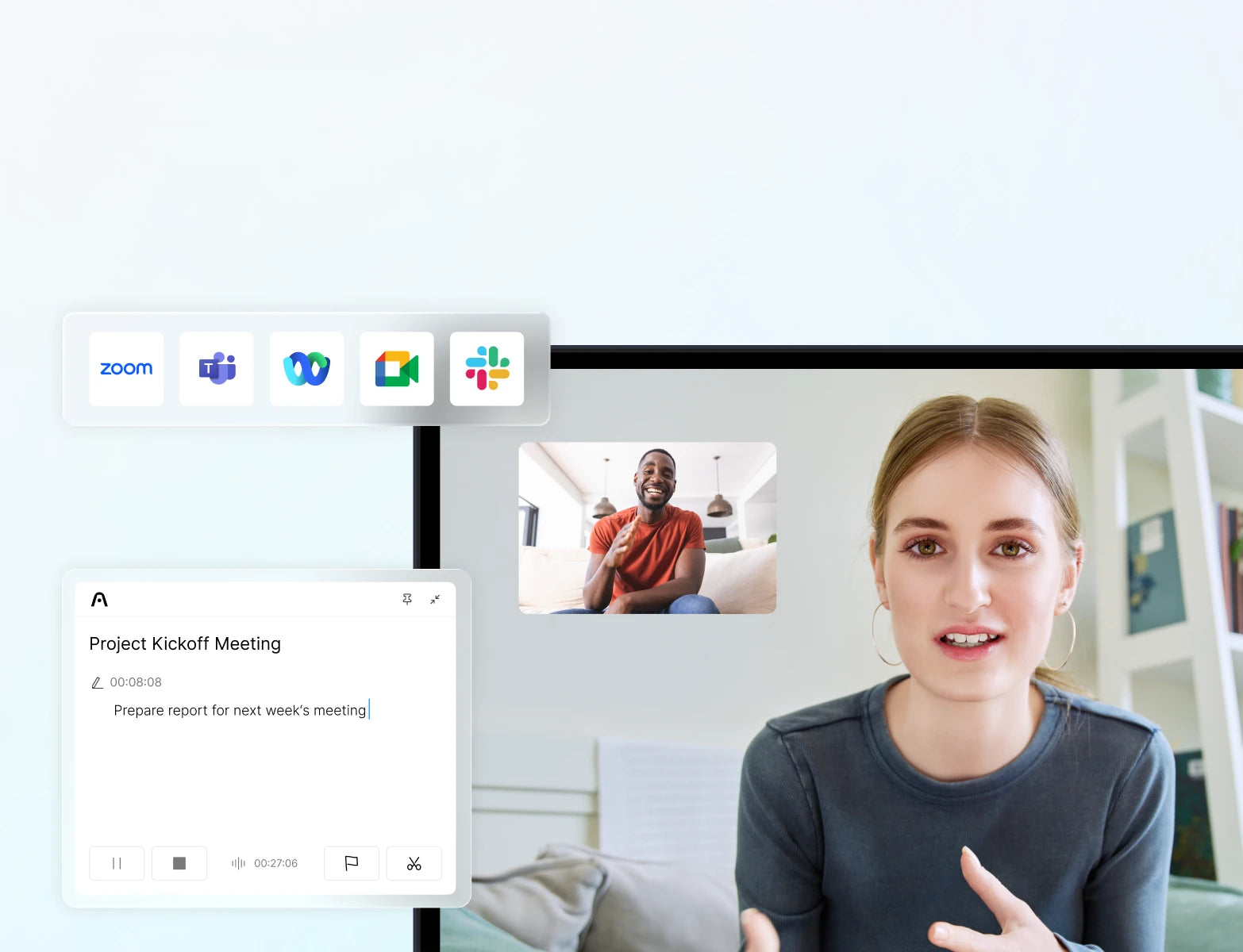Image resolution: width=1243 pixels, height=952 pixels.
Task: Pause the recording
Action: (x=117, y=863)
